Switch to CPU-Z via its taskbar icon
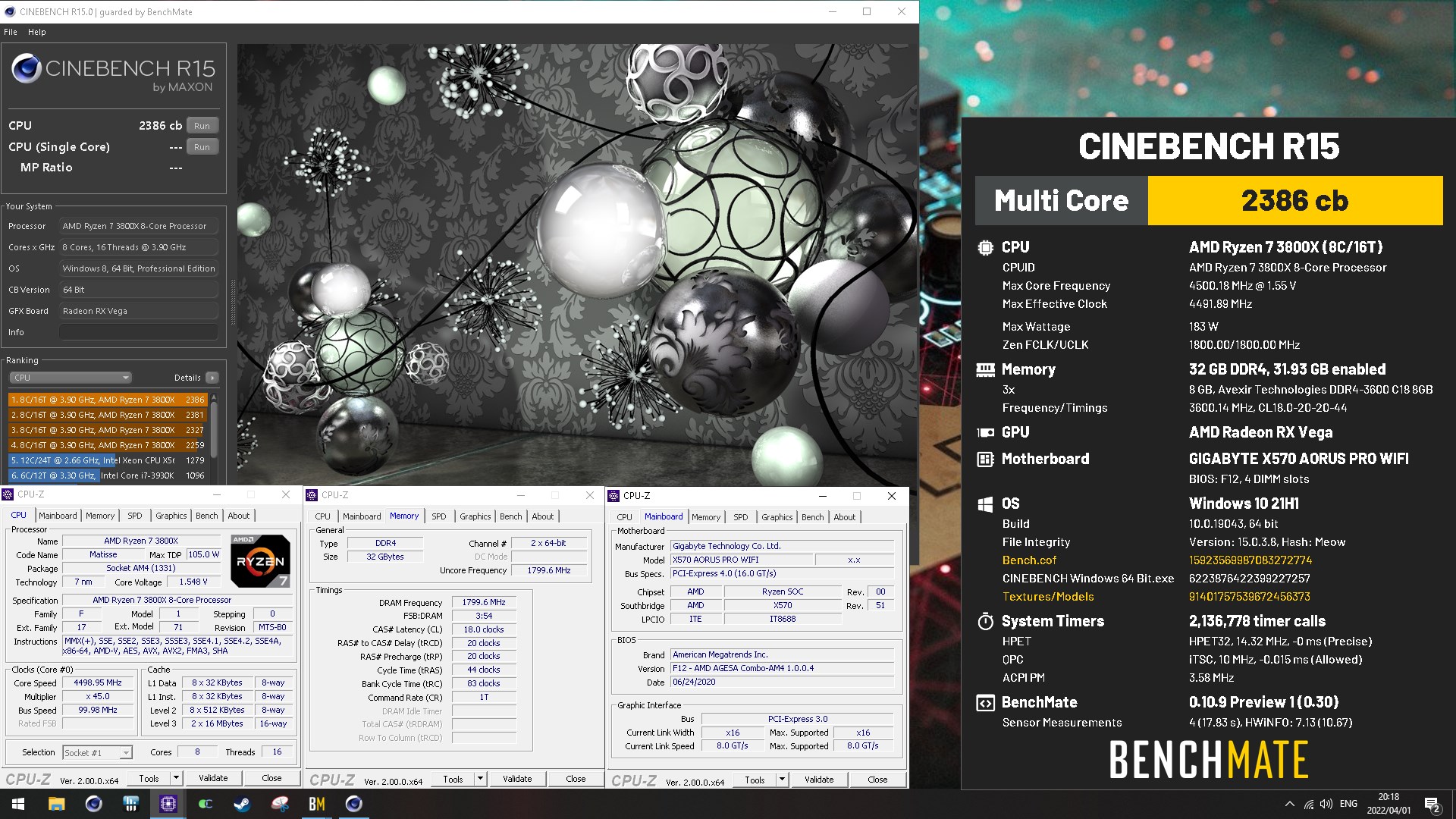 (x=168, y=804)
